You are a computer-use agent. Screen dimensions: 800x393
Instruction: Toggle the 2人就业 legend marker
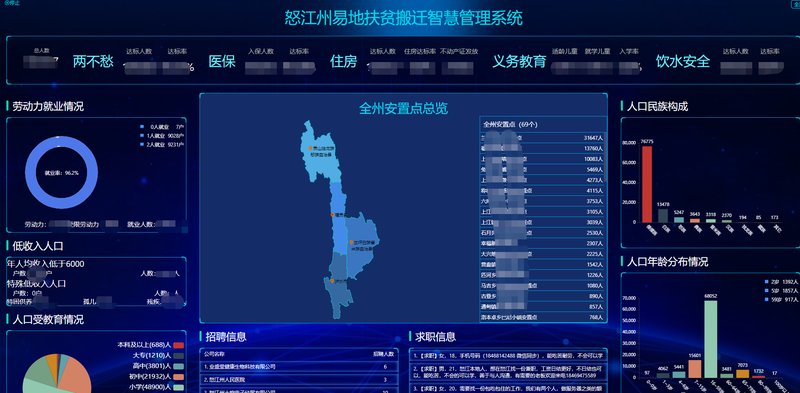(142, 145)
